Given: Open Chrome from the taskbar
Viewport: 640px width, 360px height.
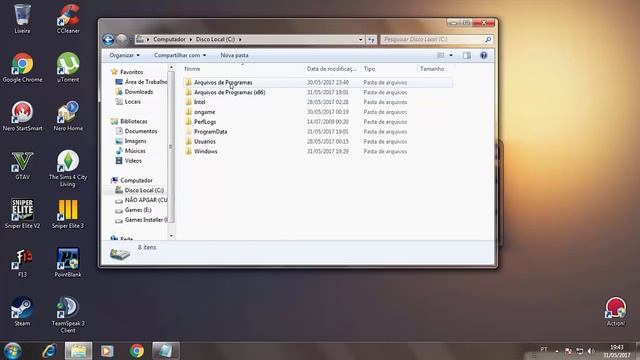Looking at the screenshot, I should point(137,351).
